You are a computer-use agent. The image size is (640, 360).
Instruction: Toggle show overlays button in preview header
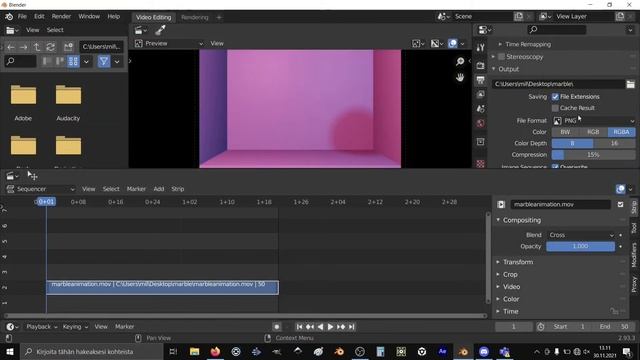pos(453,43)
